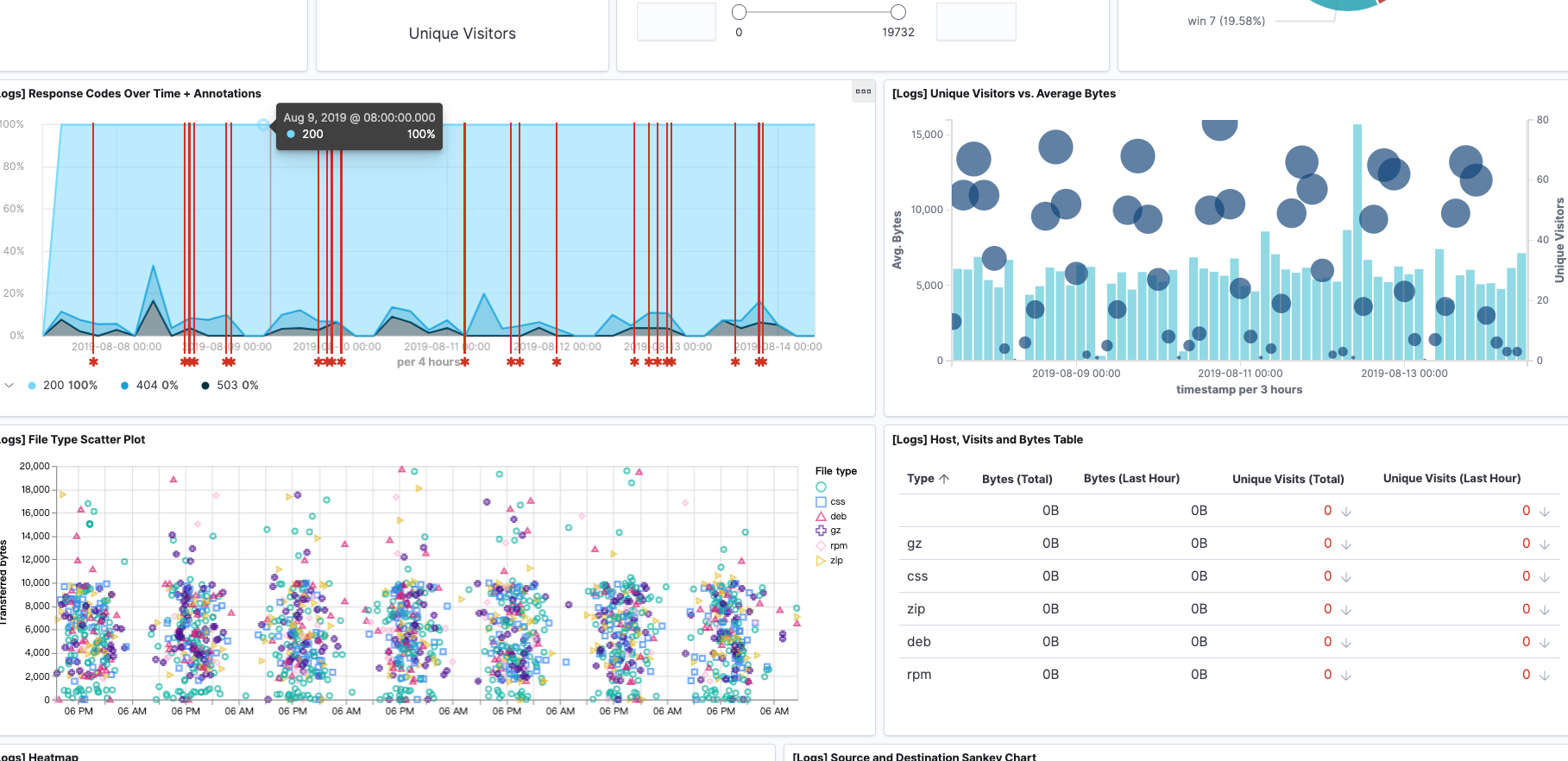This screenshot has width=1568, height=761.
Task: Click the Bytes (Last Hour) column header
Action: [1131, 478]
